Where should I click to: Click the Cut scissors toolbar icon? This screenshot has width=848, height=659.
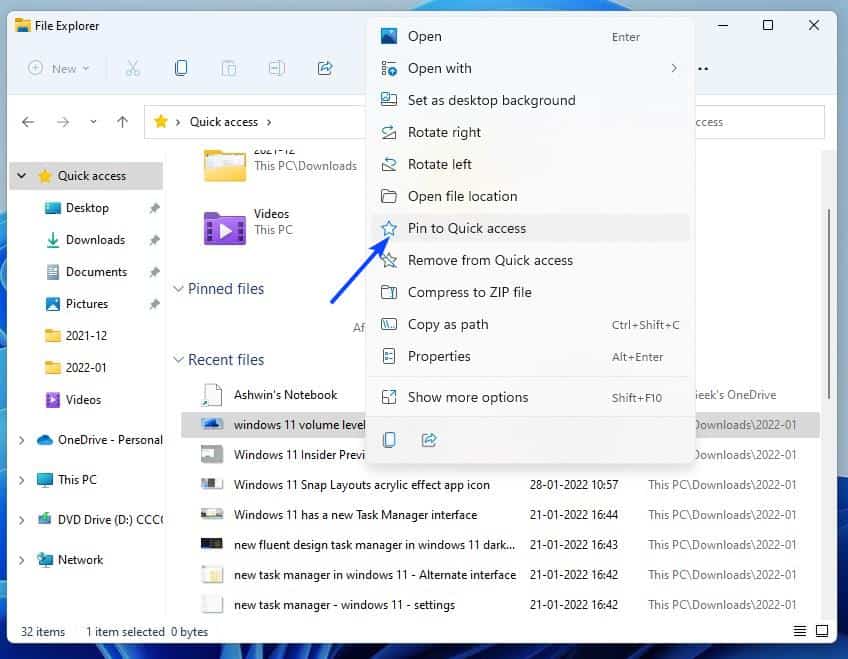tap(132, 69)
